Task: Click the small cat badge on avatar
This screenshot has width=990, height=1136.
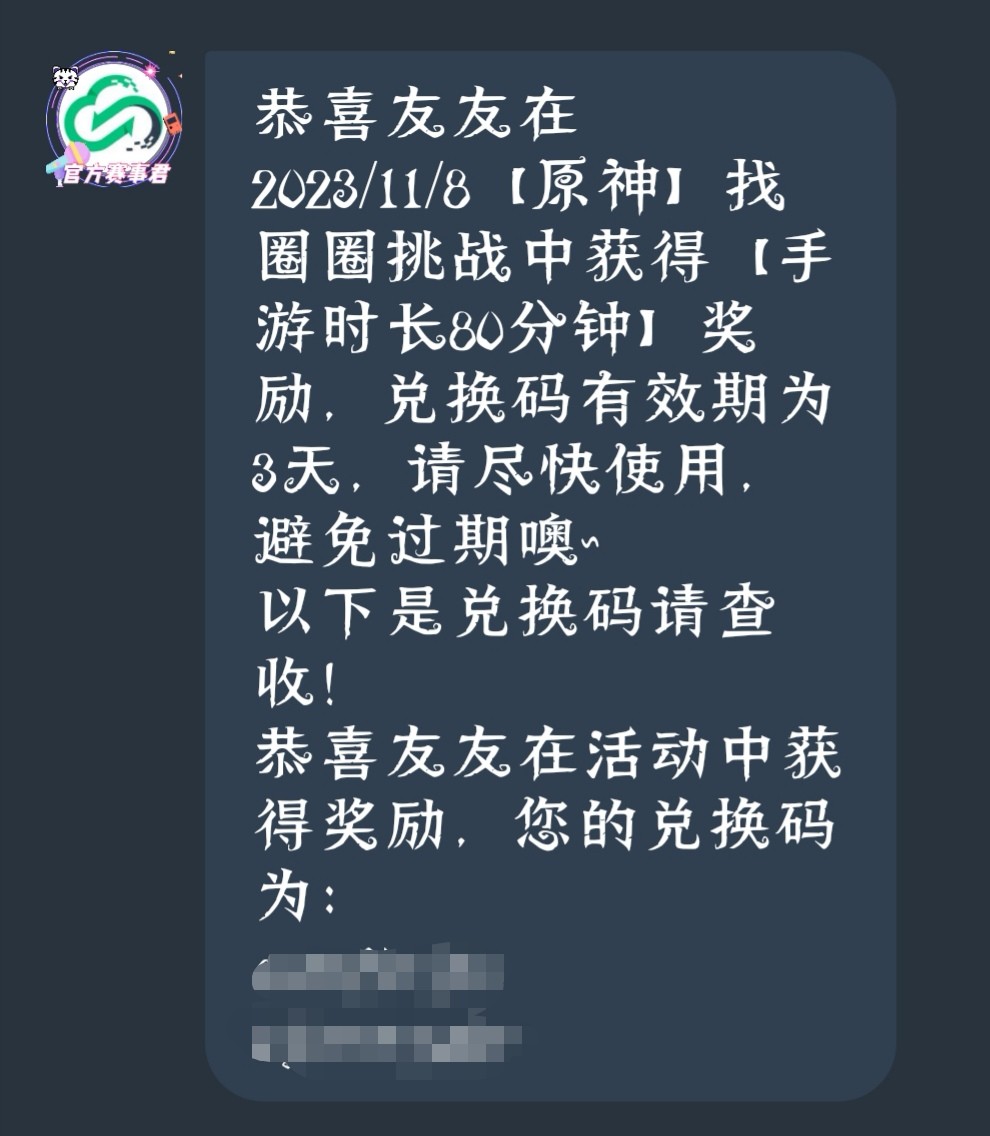Action: pyautogui.click(x=66, y=77)
